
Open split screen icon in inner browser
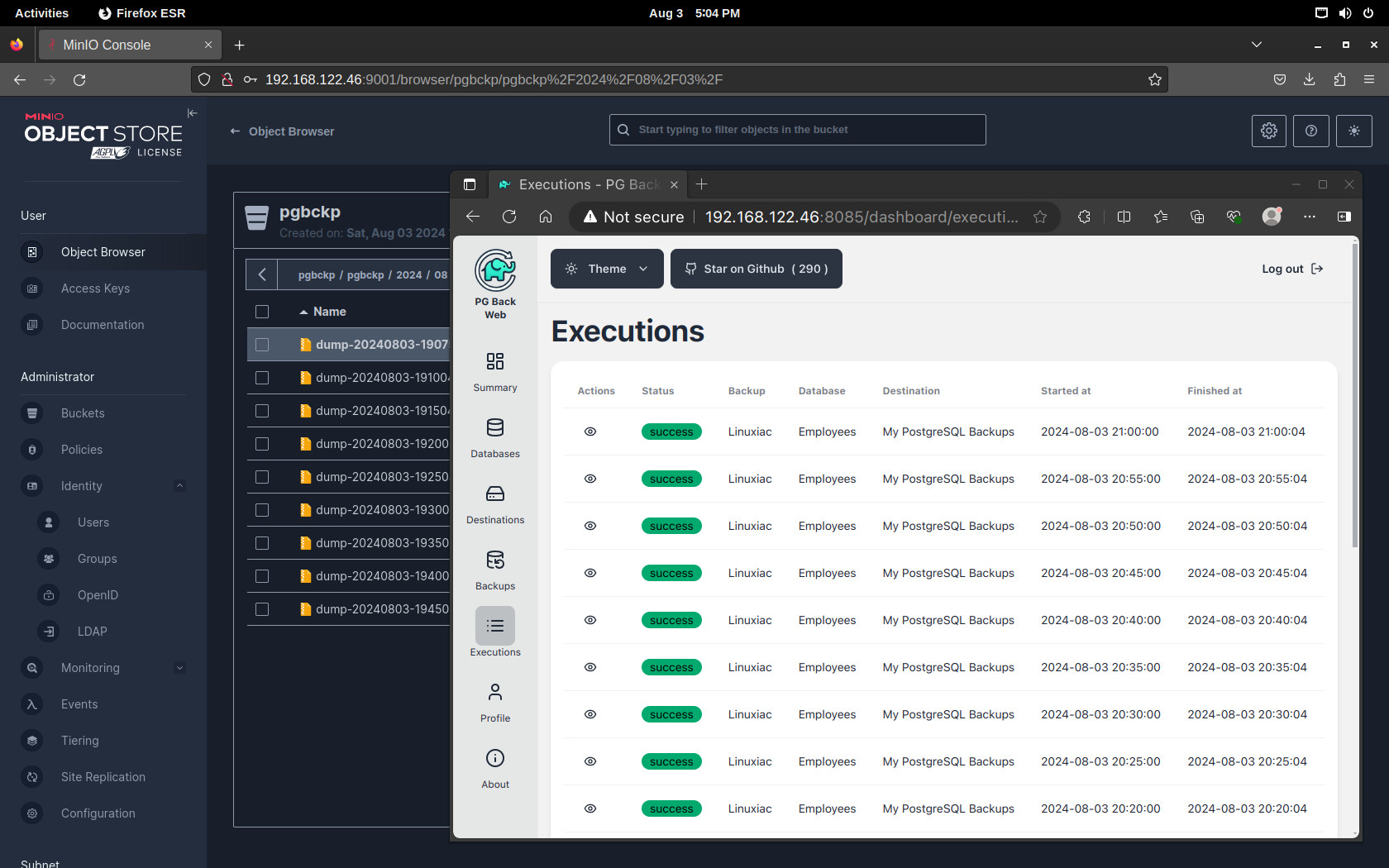click(x=1124, y=217)
